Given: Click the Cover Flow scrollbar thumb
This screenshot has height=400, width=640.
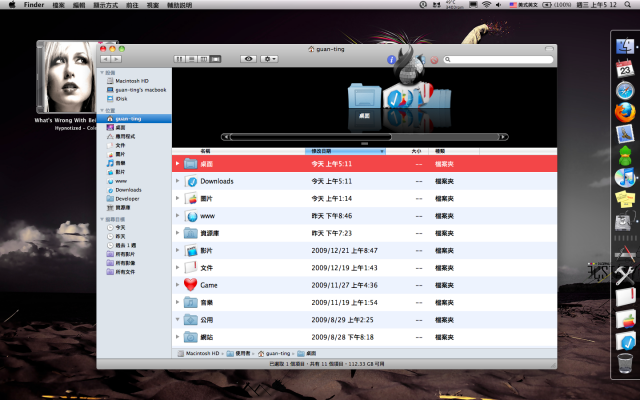Looking at the screenshot, I should coord(311,137).
